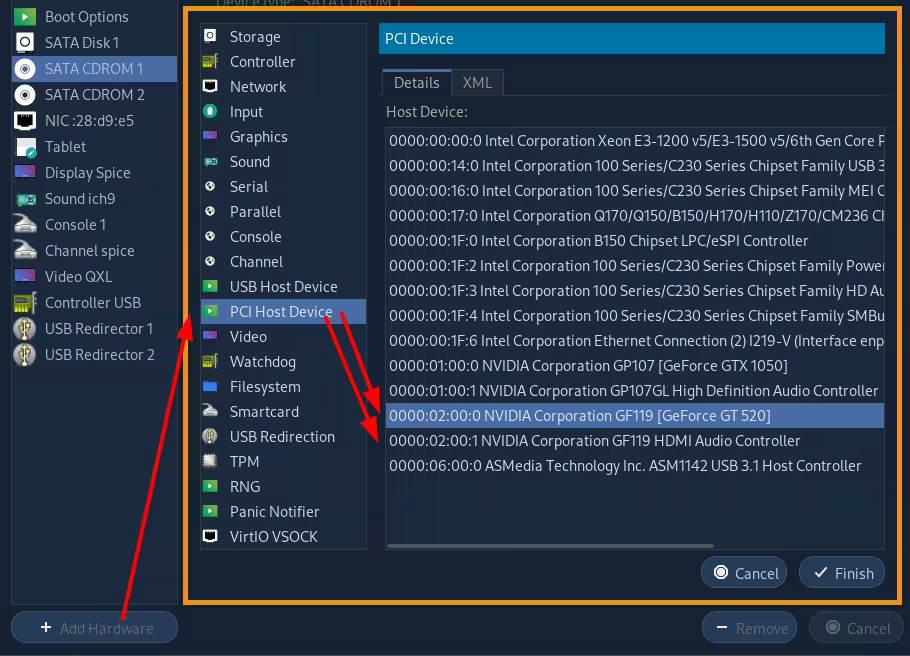Click the Console 1 icon
910x656 pixels.
click(24, 225)
